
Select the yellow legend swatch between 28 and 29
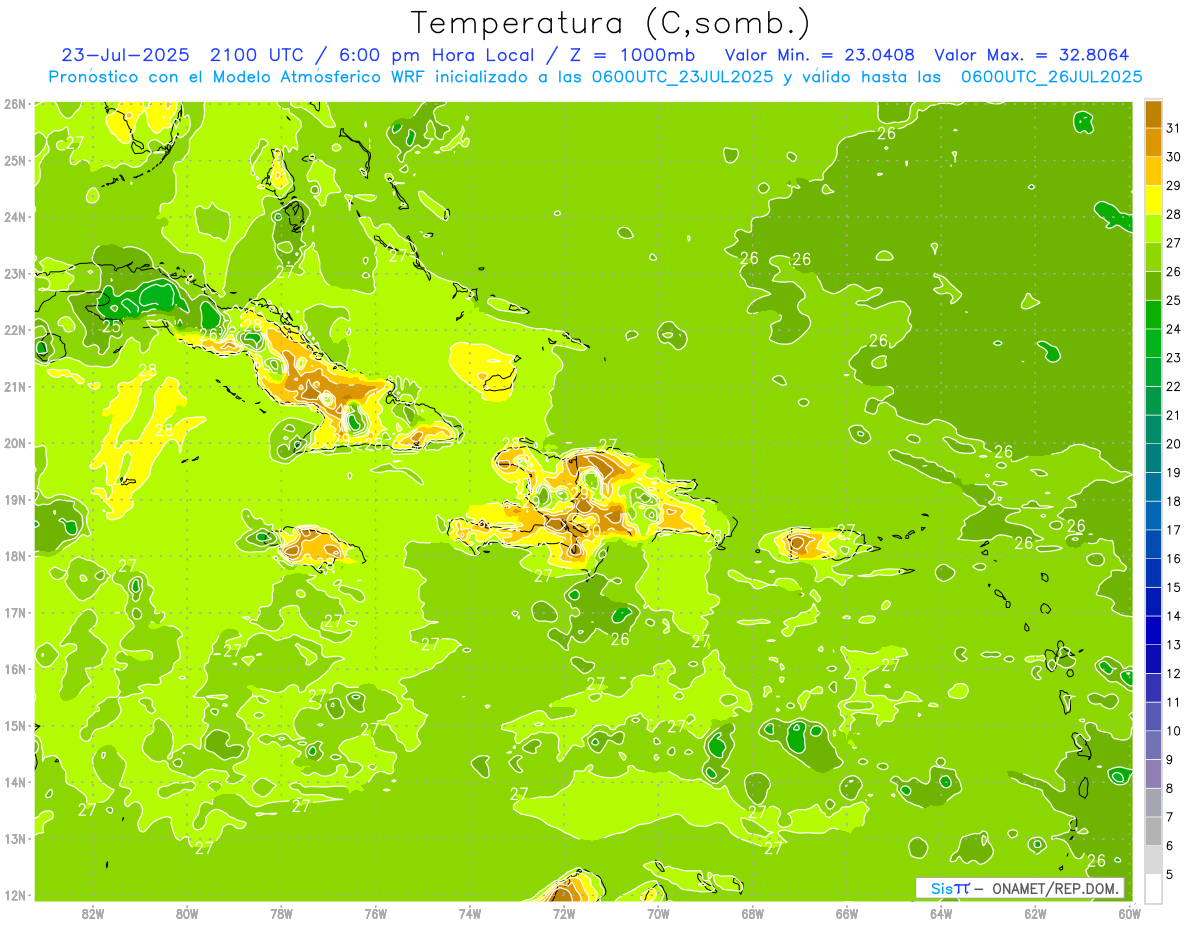pyautogui.click(x=1153, y=200)
